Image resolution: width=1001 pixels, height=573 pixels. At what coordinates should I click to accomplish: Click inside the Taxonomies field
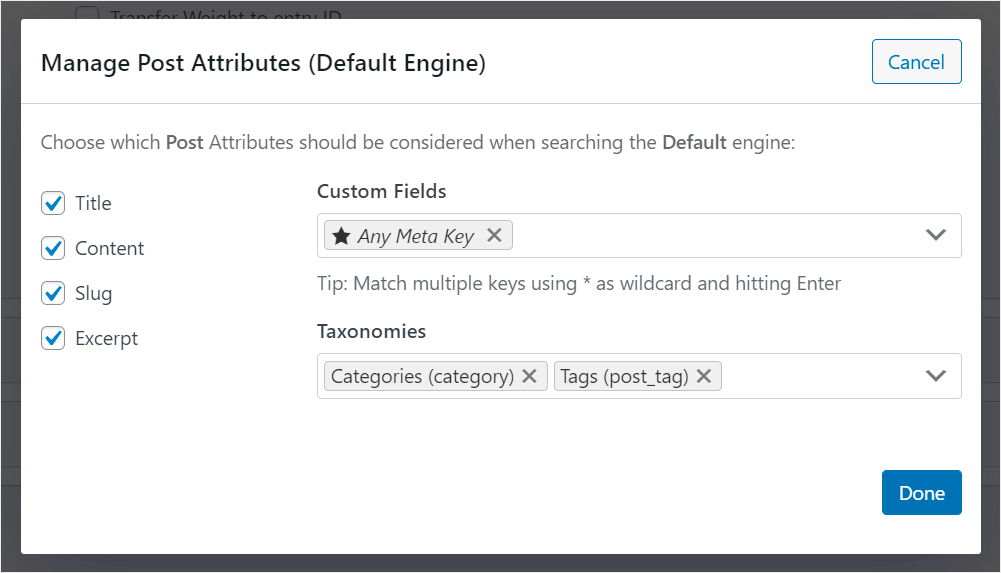point(639,376)
